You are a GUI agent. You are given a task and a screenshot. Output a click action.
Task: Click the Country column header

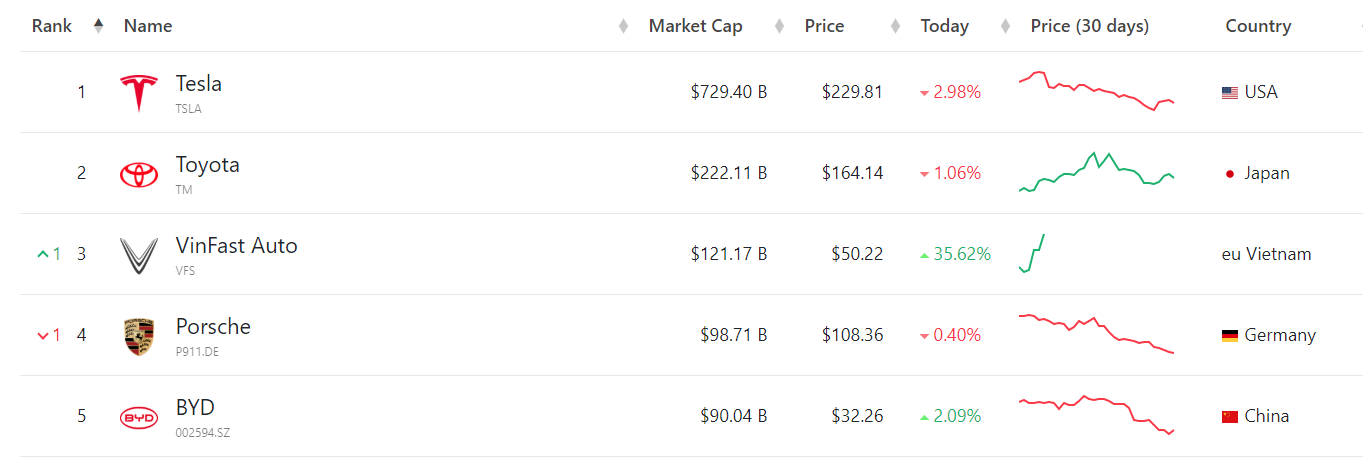[1258, 26]
